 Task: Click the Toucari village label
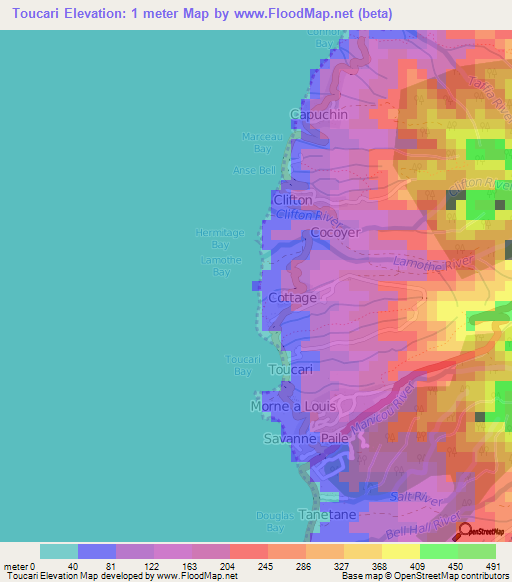290,370
